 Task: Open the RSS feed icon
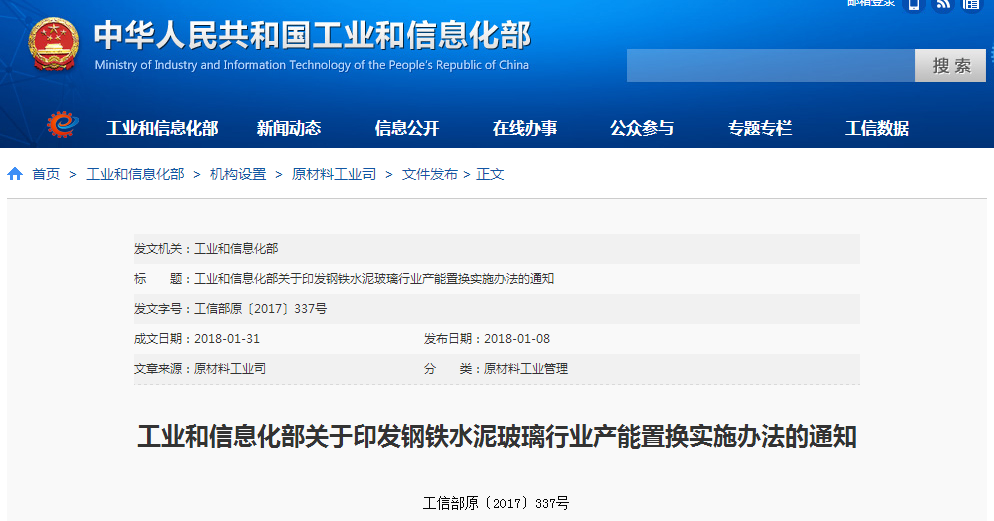(943, 4)
